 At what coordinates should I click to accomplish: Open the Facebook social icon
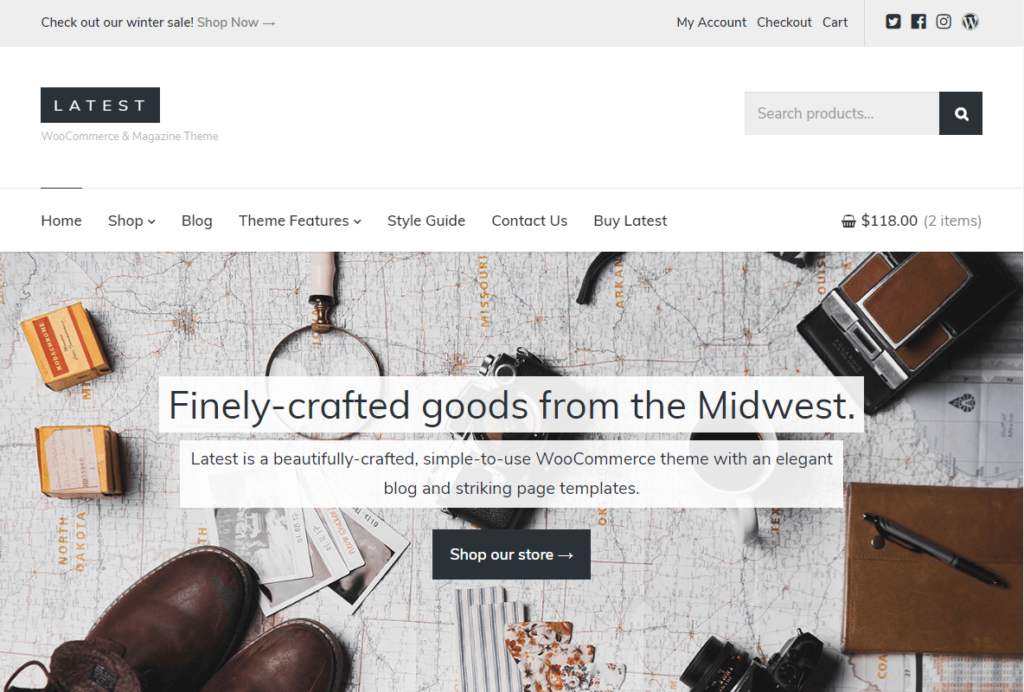tap(918, 22)
